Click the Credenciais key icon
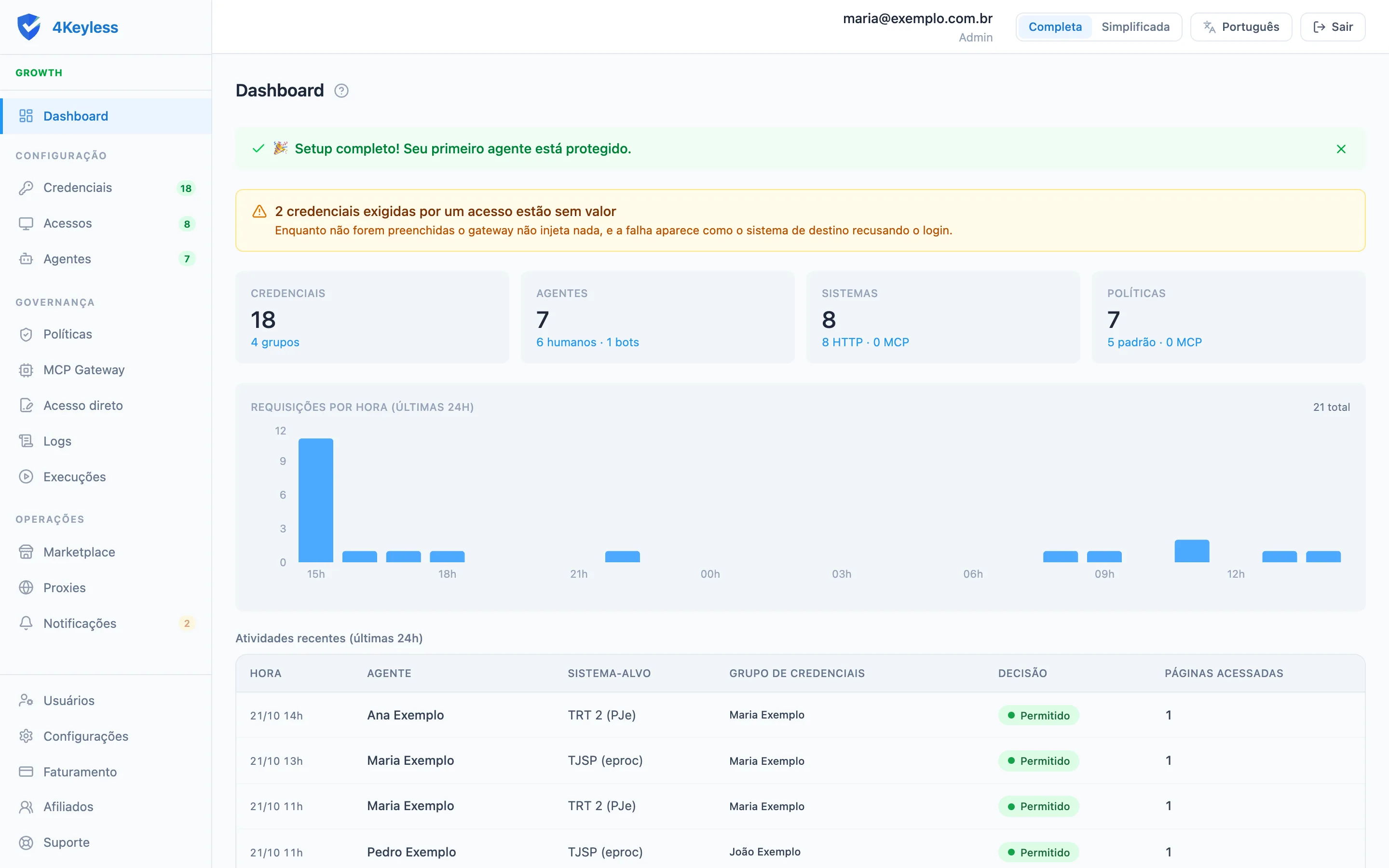 (26, 188)
